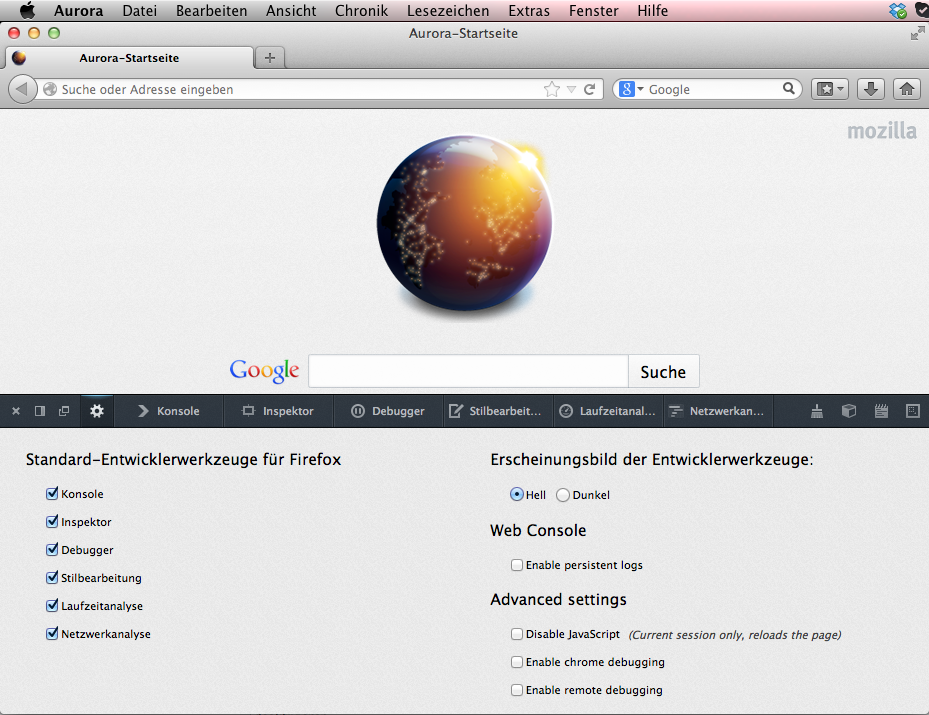Click the globe icon in address bar
The height and width of the screenshot is (715, 929).
coord(50,89)
